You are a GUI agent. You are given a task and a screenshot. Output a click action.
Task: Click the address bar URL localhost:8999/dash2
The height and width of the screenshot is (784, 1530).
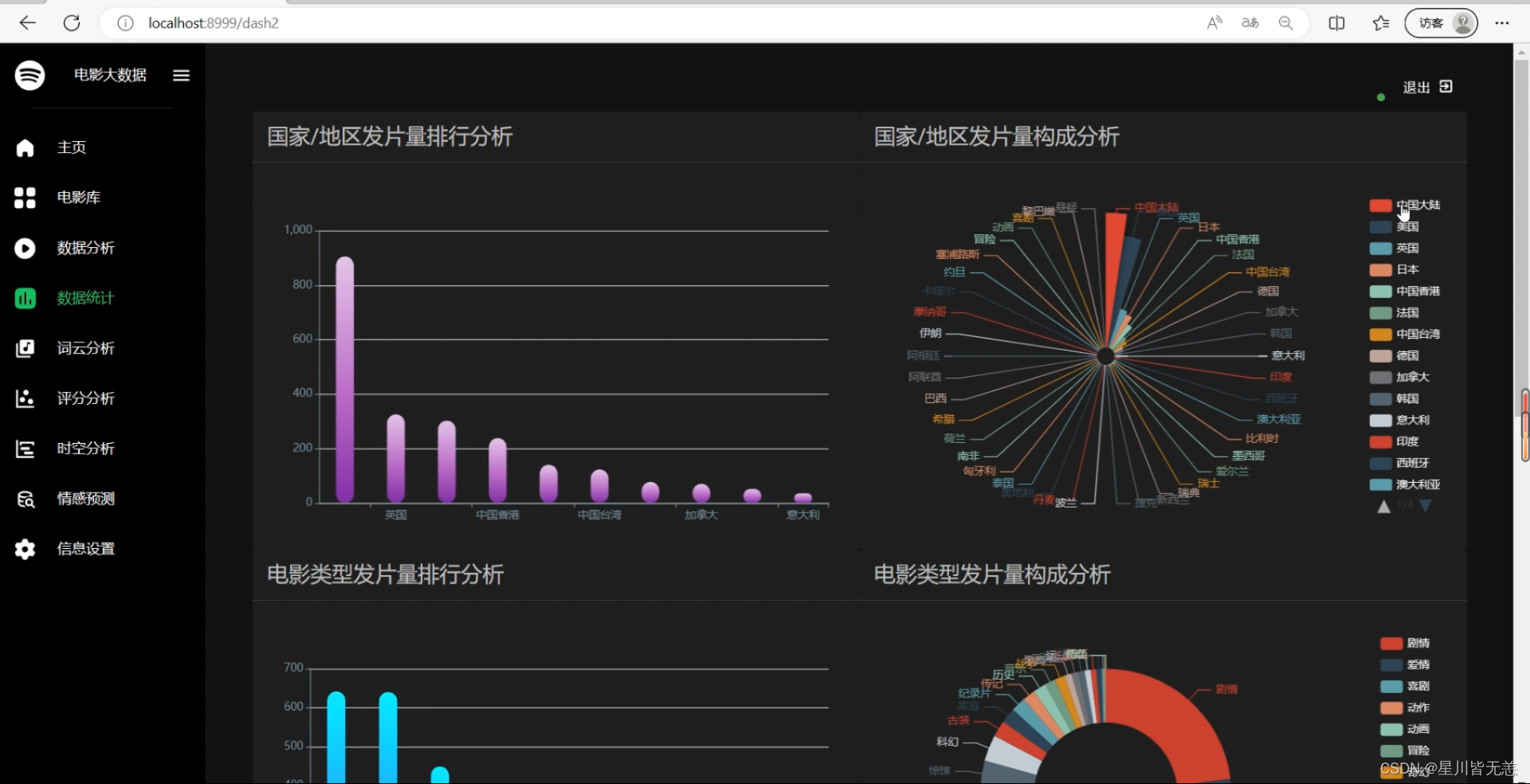tap(214, 23)
